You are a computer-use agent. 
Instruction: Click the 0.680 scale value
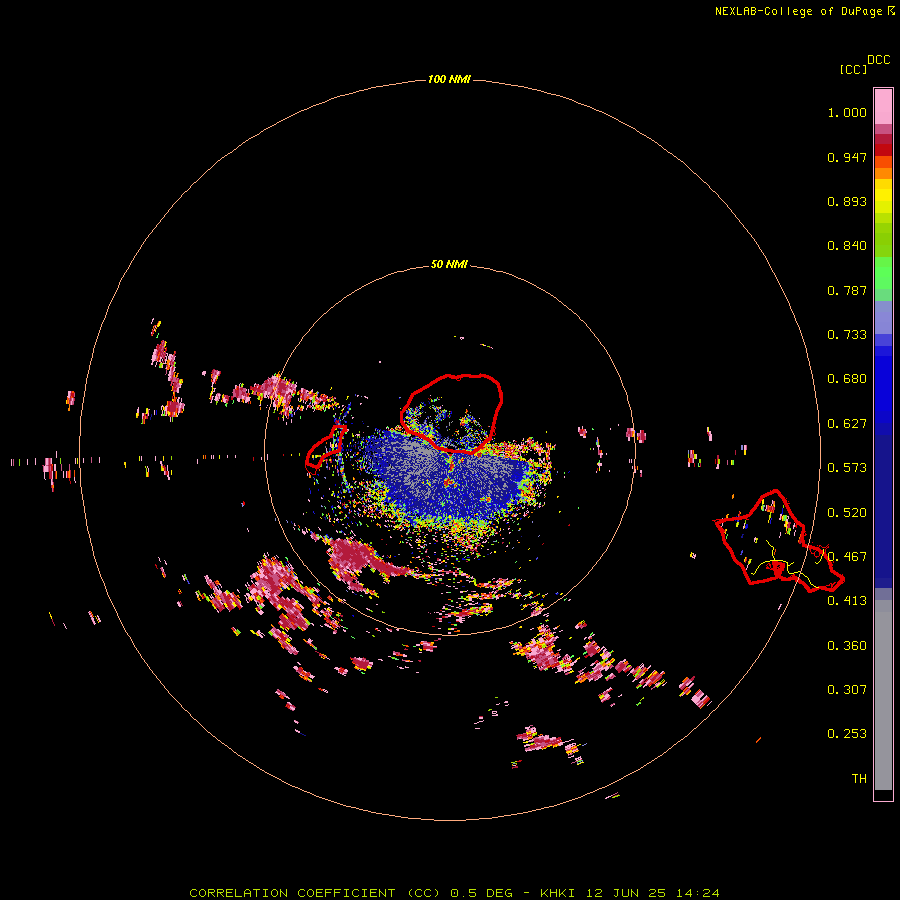click(847, 379)
